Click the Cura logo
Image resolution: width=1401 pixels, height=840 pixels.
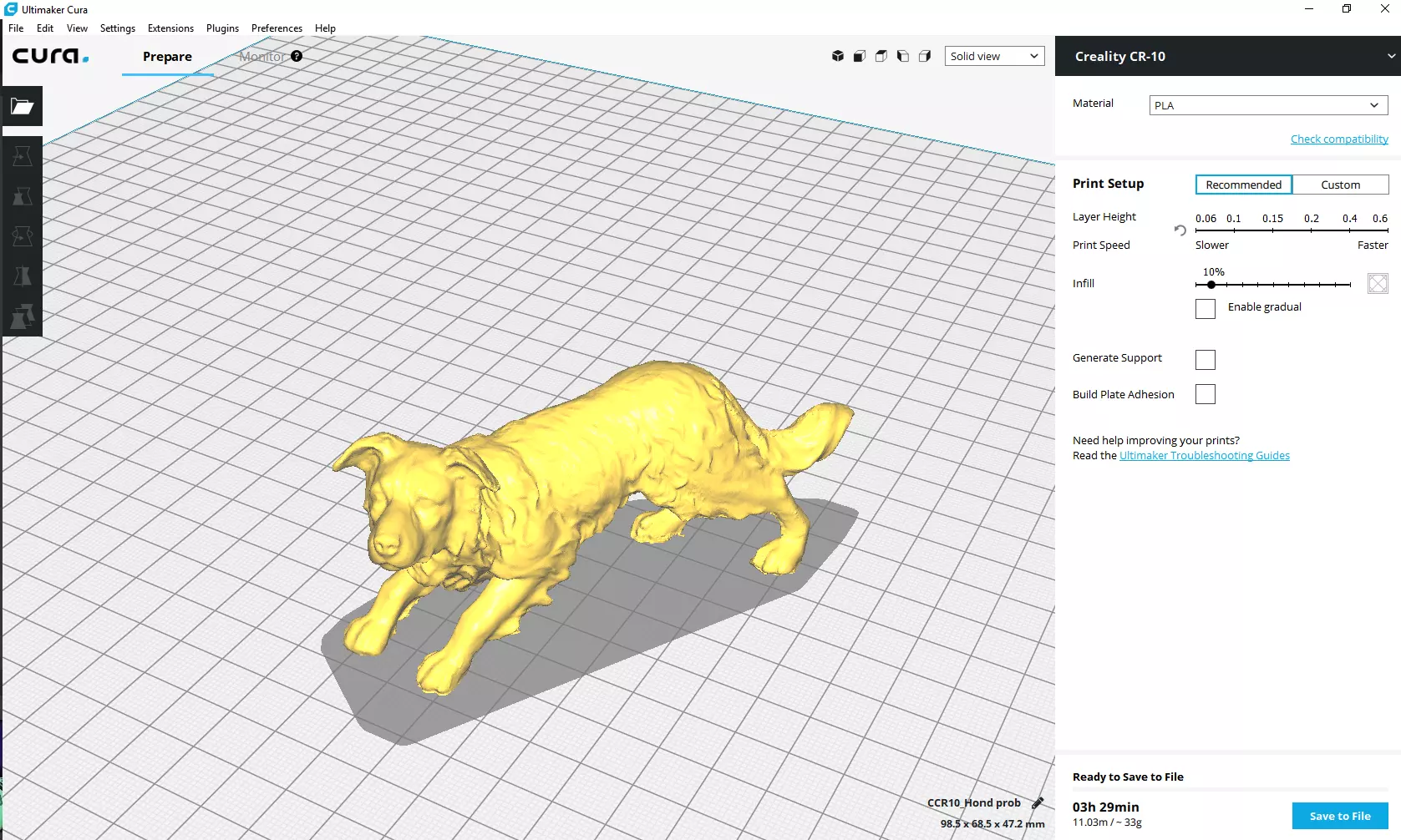50,56
